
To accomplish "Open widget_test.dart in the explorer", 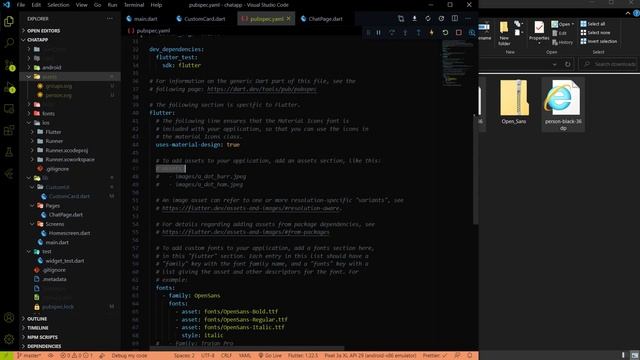I will tap(64, 261).
